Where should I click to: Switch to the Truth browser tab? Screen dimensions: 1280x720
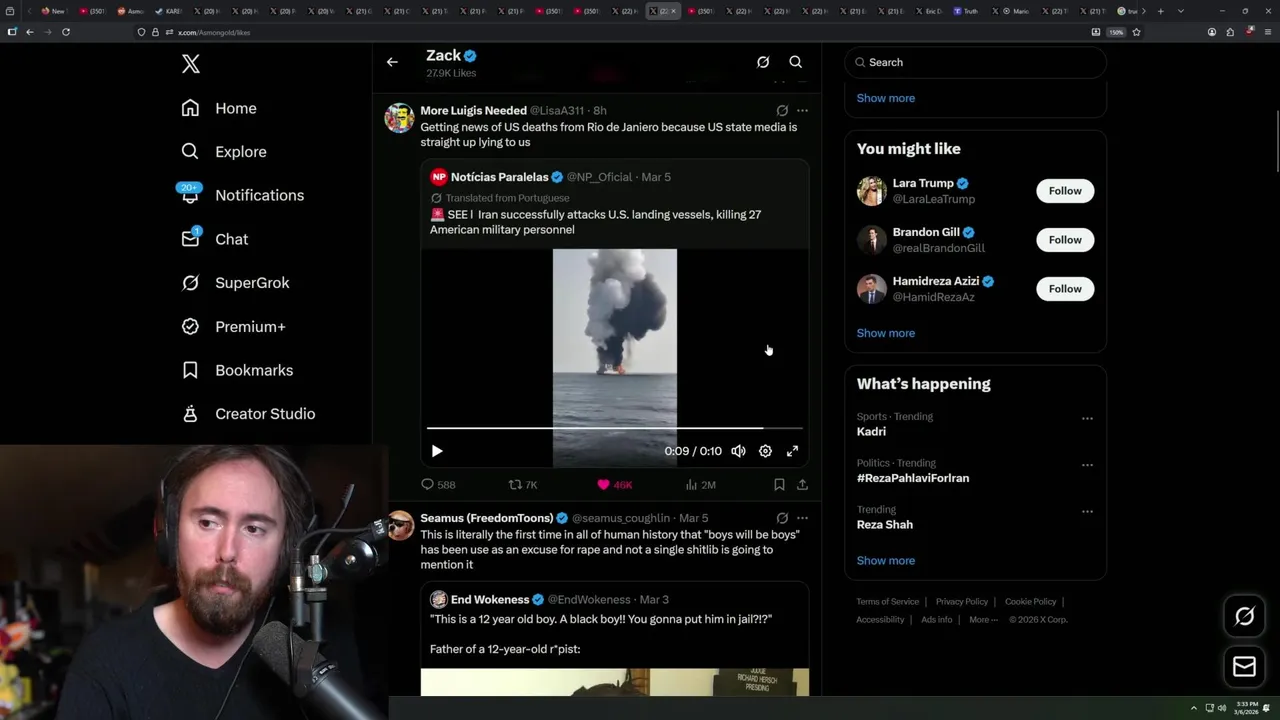point(965,11)
